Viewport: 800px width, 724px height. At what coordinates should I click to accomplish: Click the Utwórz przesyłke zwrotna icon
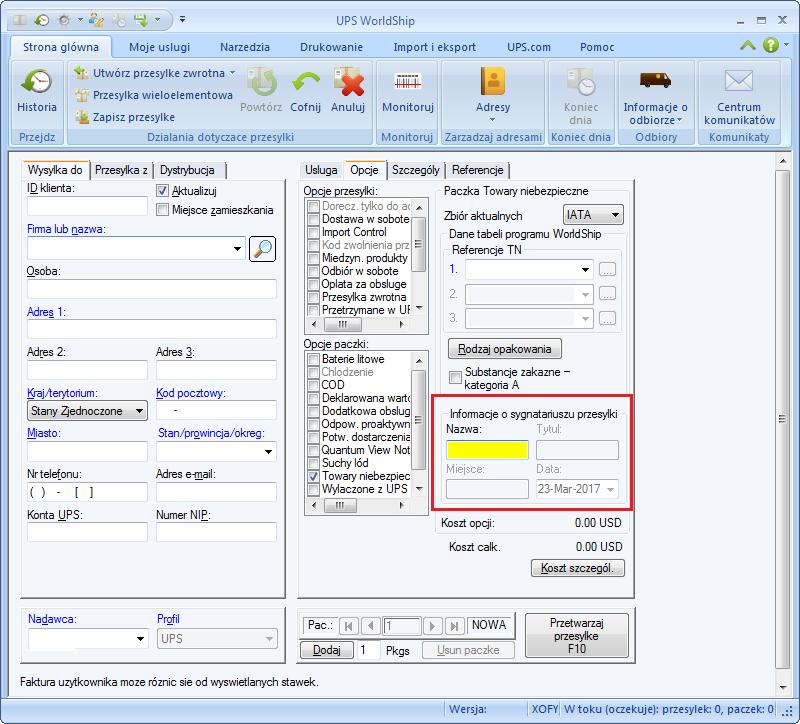coord(82,73)
